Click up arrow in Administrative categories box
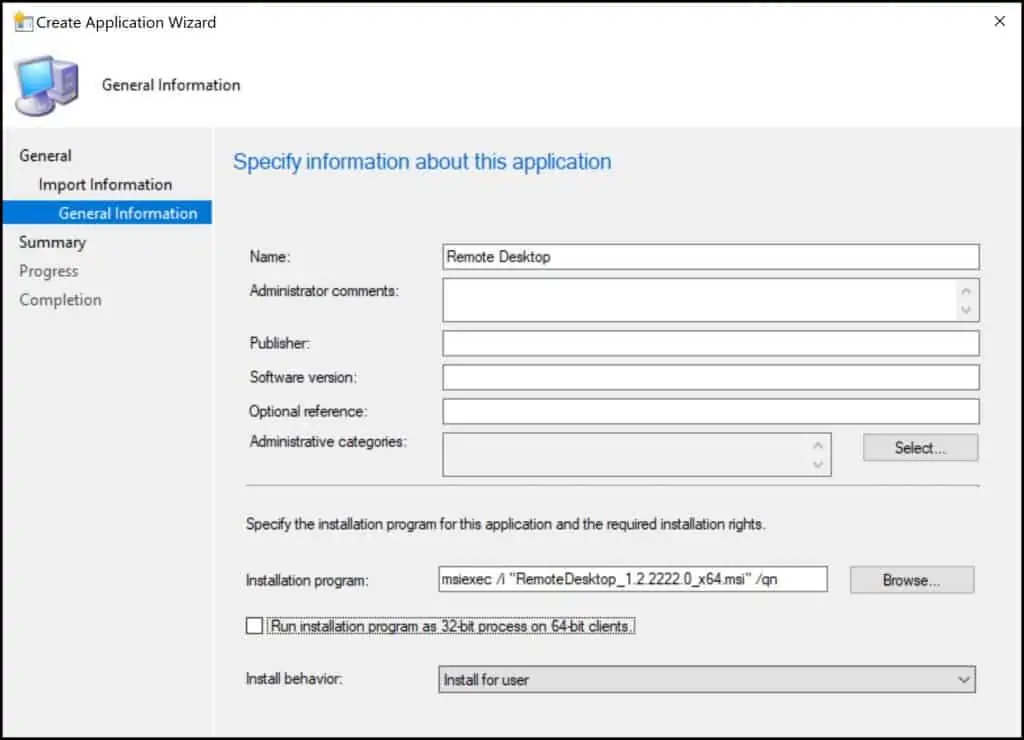Viewport: 1024px width, 740px height. pos(818,445)
